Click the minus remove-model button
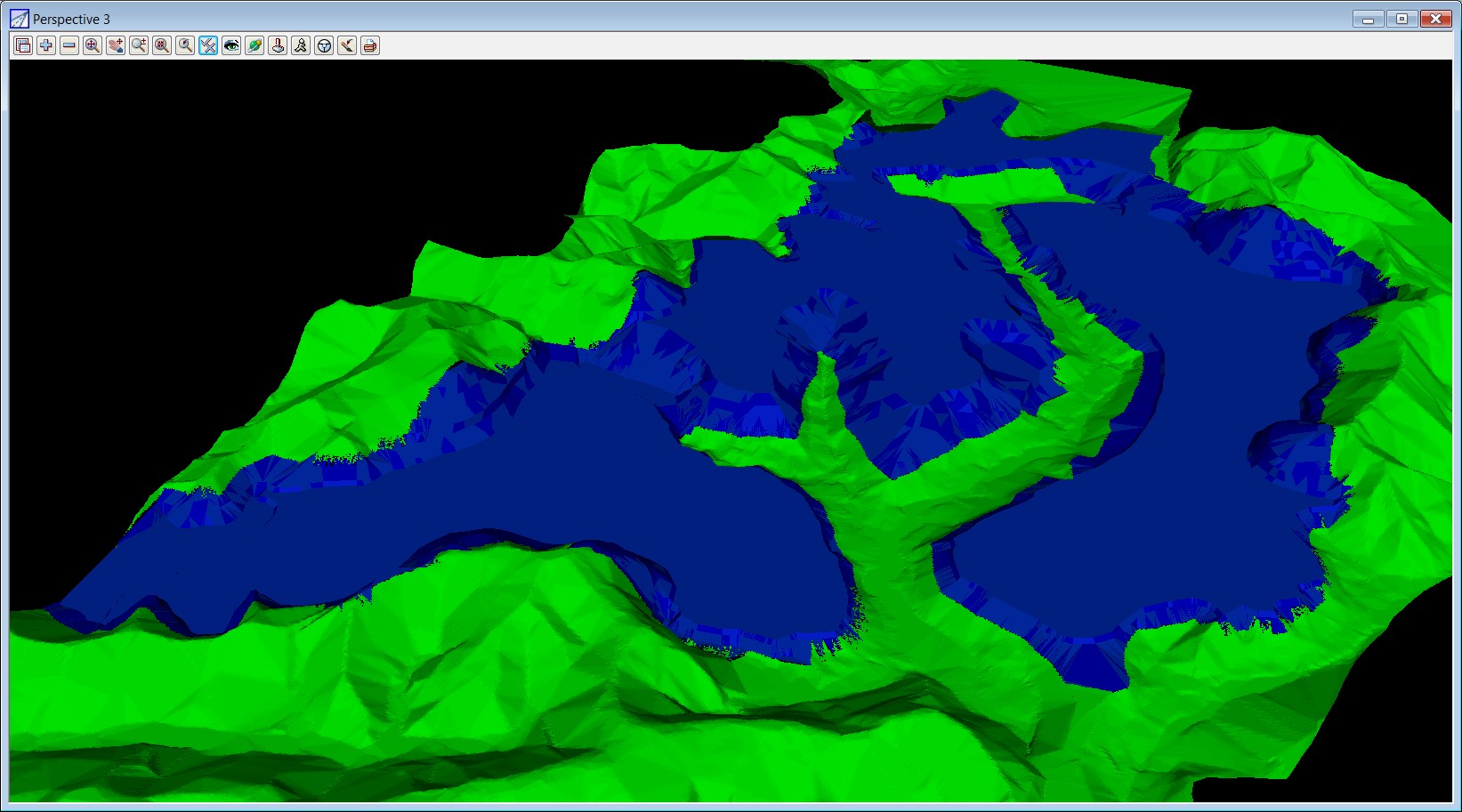Image resolution: width=1462 pixels, height=812 pixels. (69, 45)
